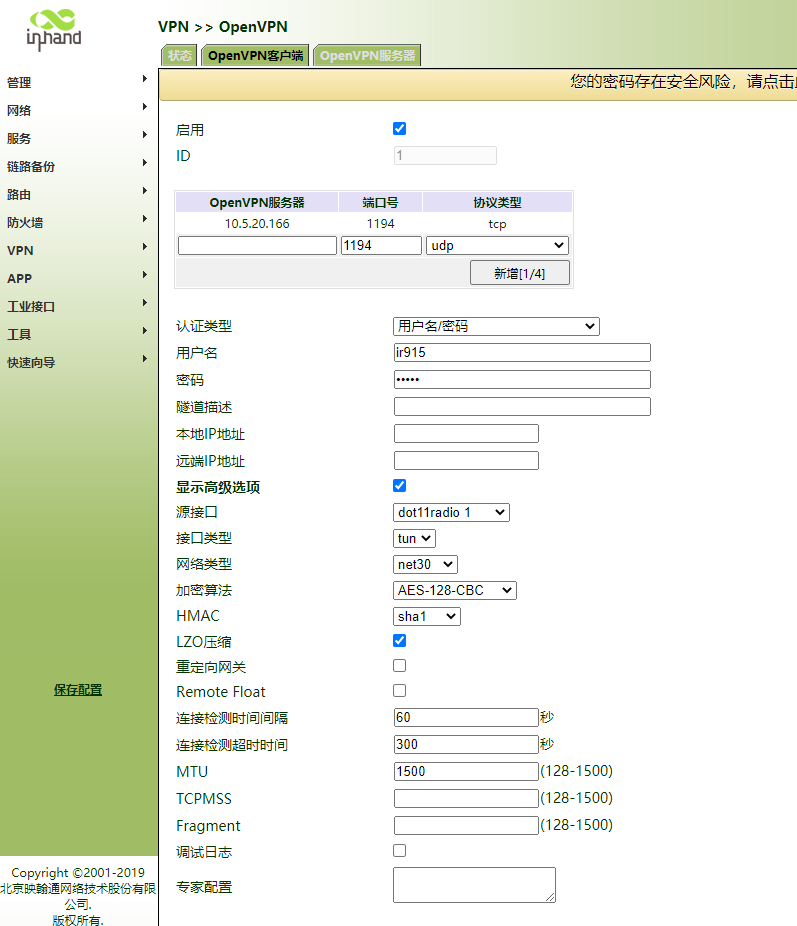
Task: Click the 新增[1/4] button
Action: tap(520, 273)
